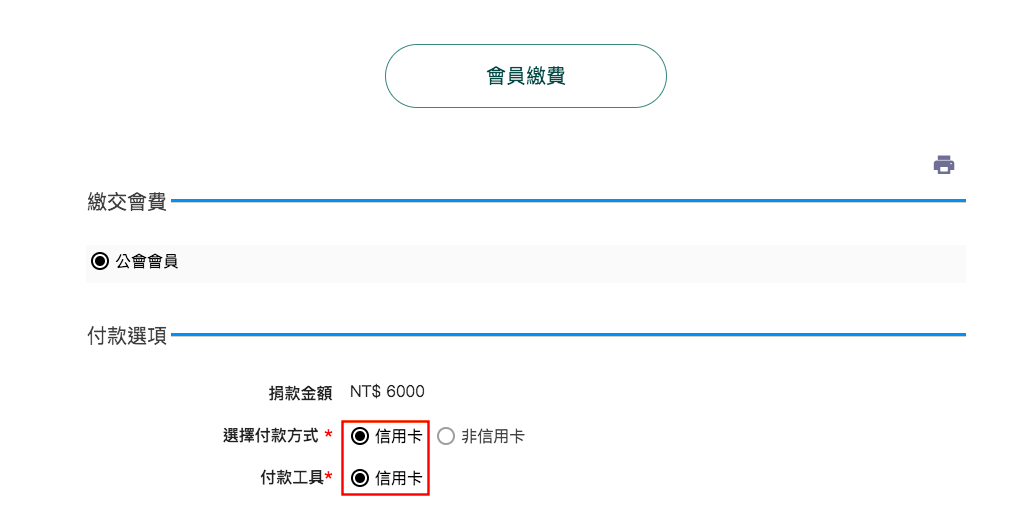Click the printer icon to print page

point(943,165)
